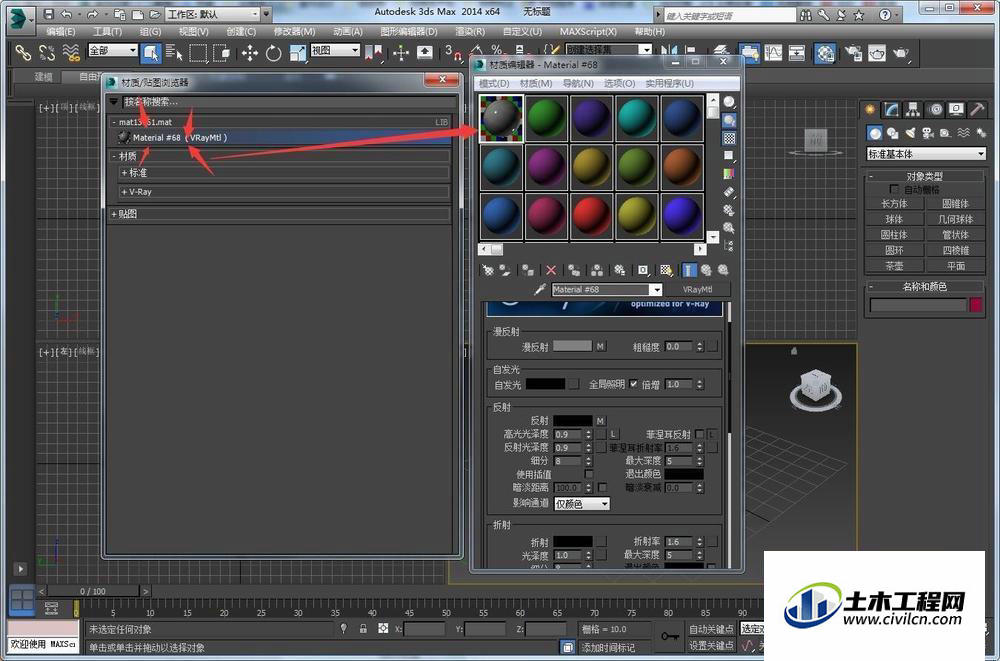The width and height of the screenshot is (1000, 661).
Task: Open the 工作区: 默认 workspace dropdown
Action: pos(212,13)
